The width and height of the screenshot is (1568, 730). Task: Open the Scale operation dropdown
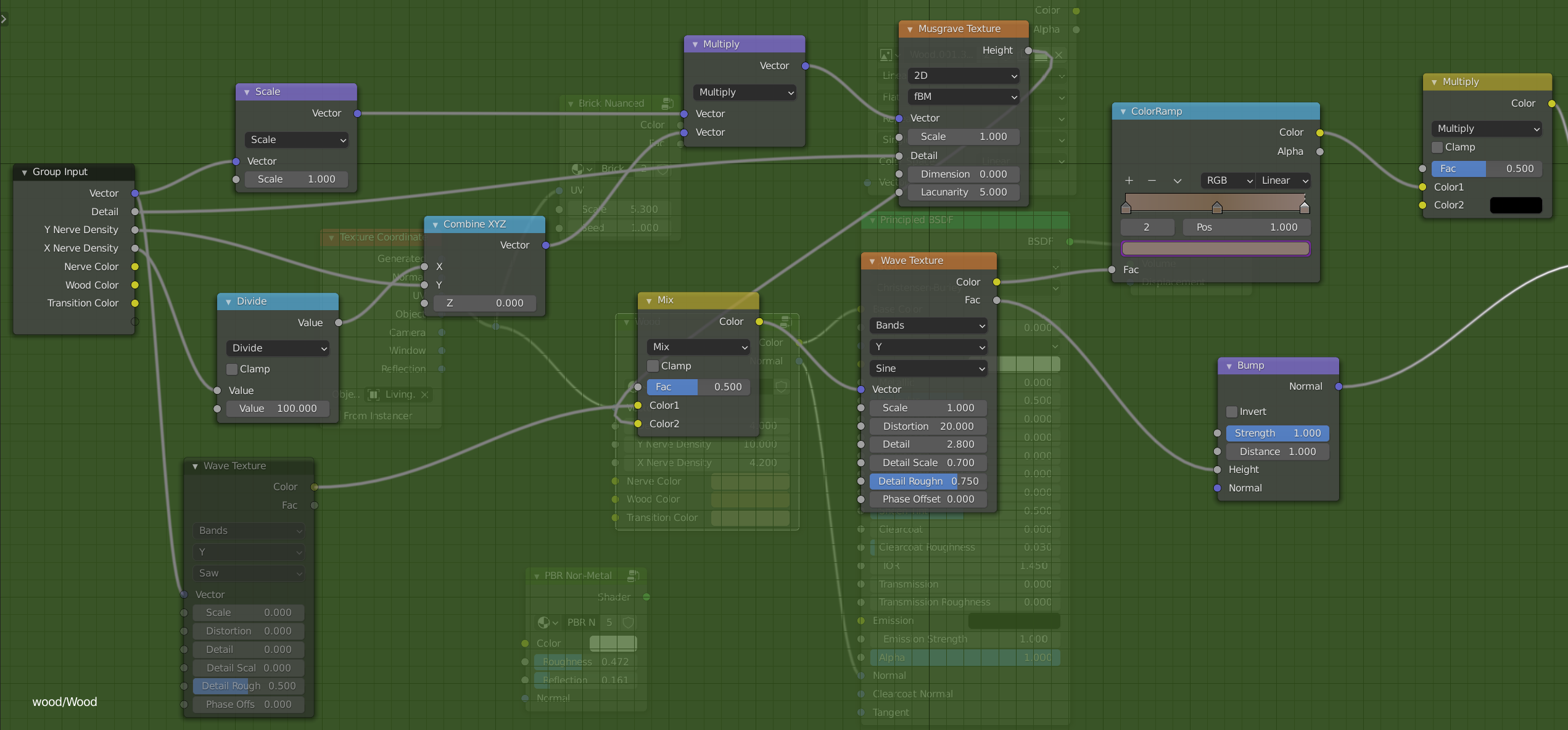pos(297,140)
